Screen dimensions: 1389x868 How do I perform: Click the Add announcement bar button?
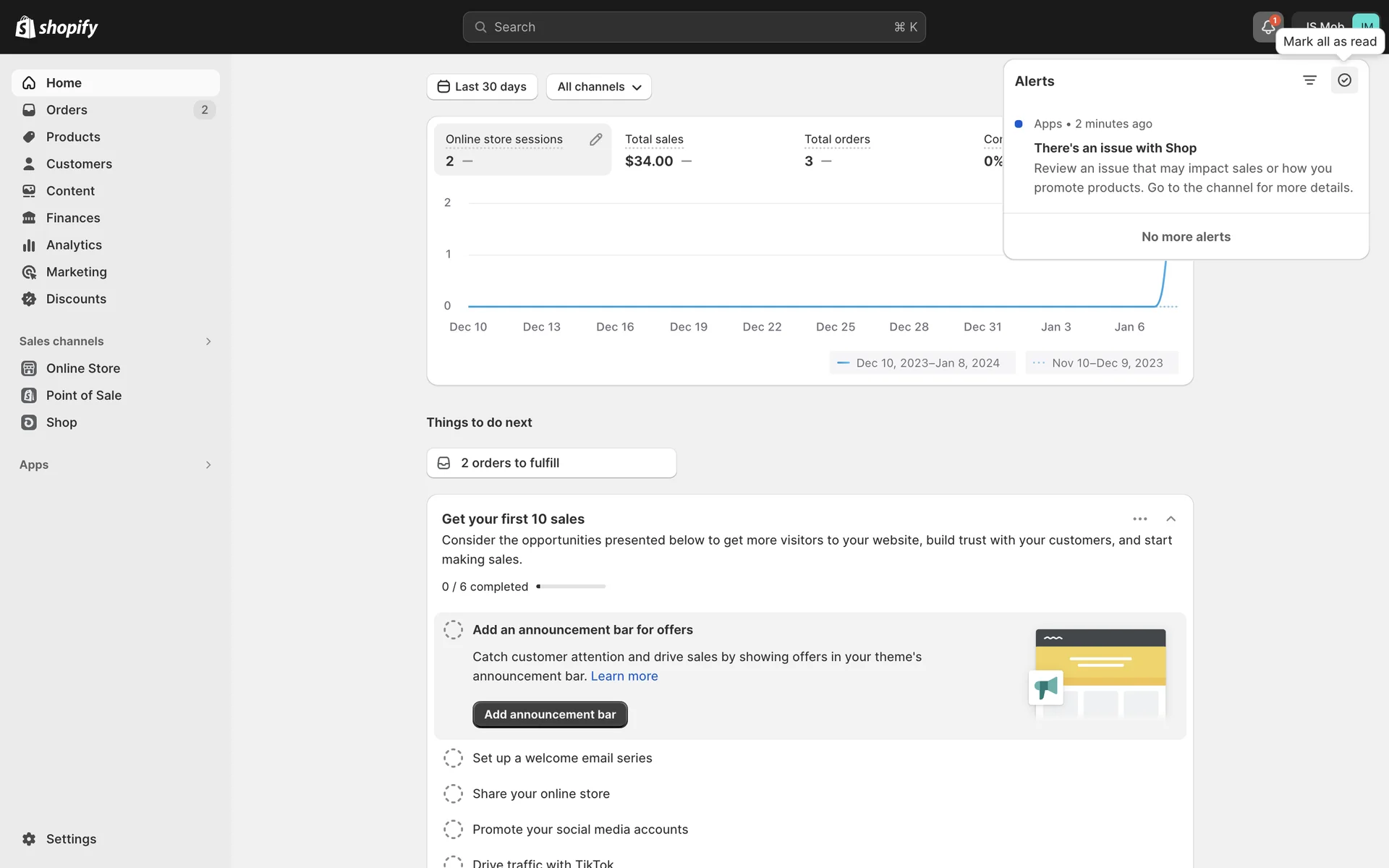[550, 715]
